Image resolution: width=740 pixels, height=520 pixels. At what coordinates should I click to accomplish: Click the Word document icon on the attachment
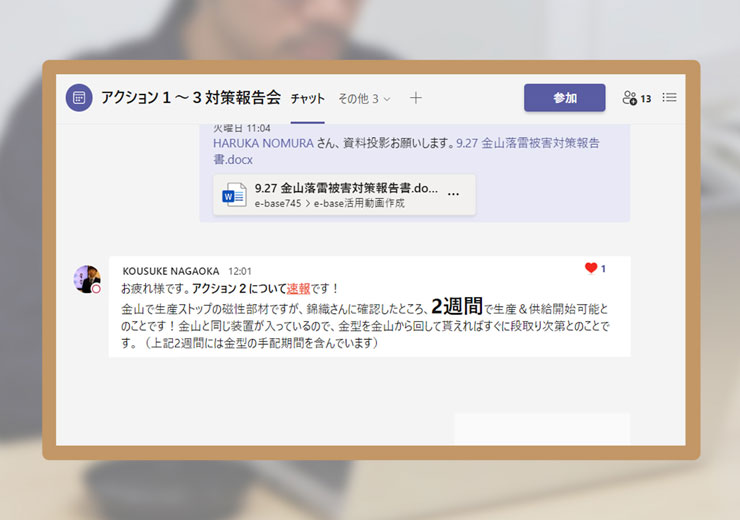(234, 195)
